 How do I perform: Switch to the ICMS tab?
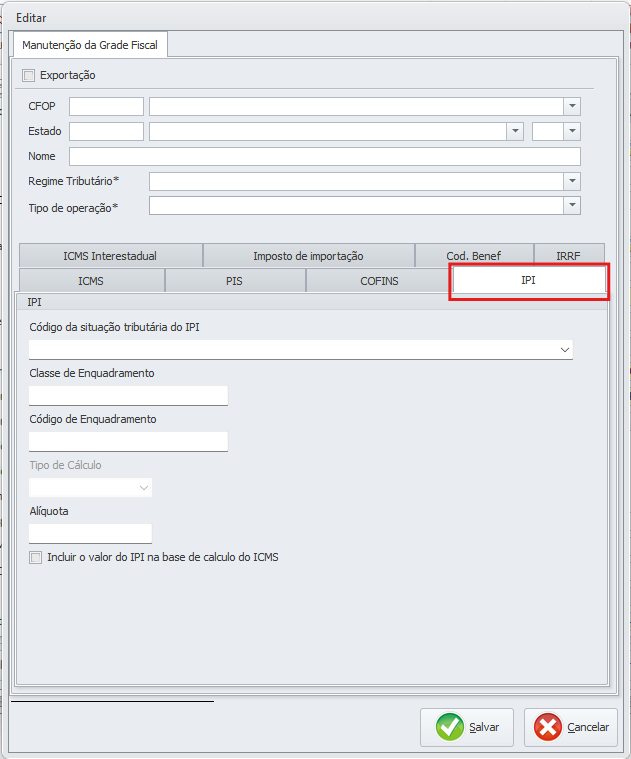pos(91,281)
